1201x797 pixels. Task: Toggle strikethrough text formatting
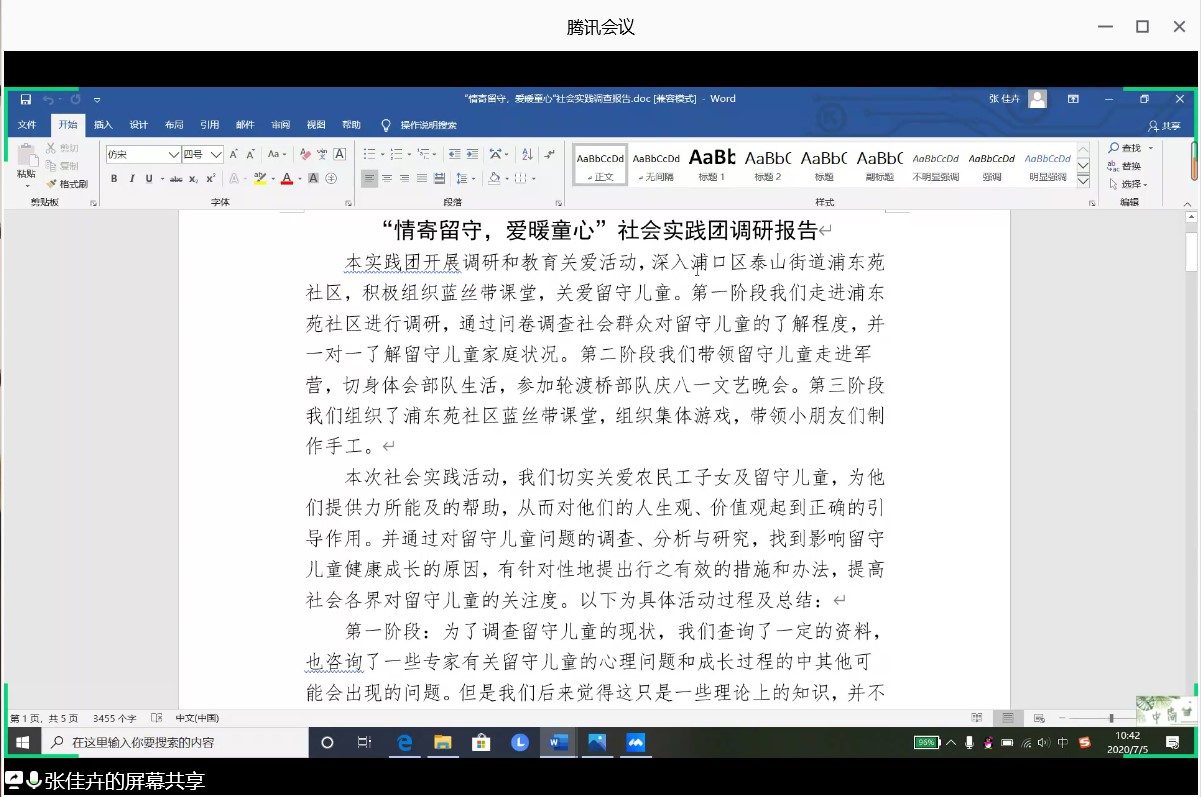coord(176,179)
